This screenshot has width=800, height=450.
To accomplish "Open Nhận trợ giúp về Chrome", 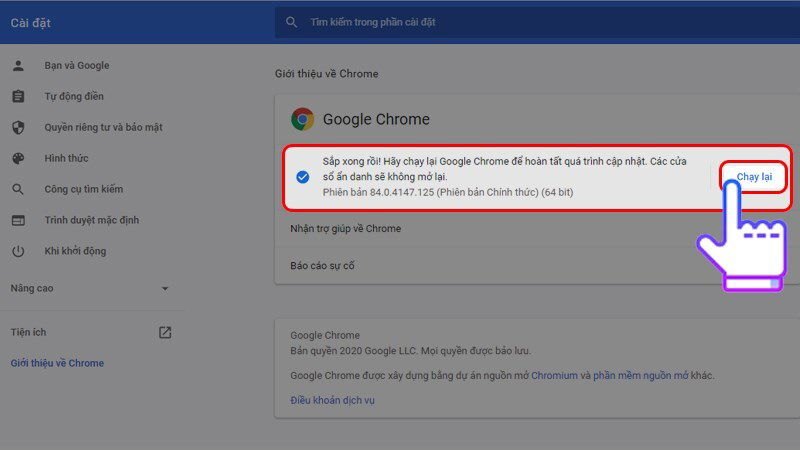I will point(345,229).
